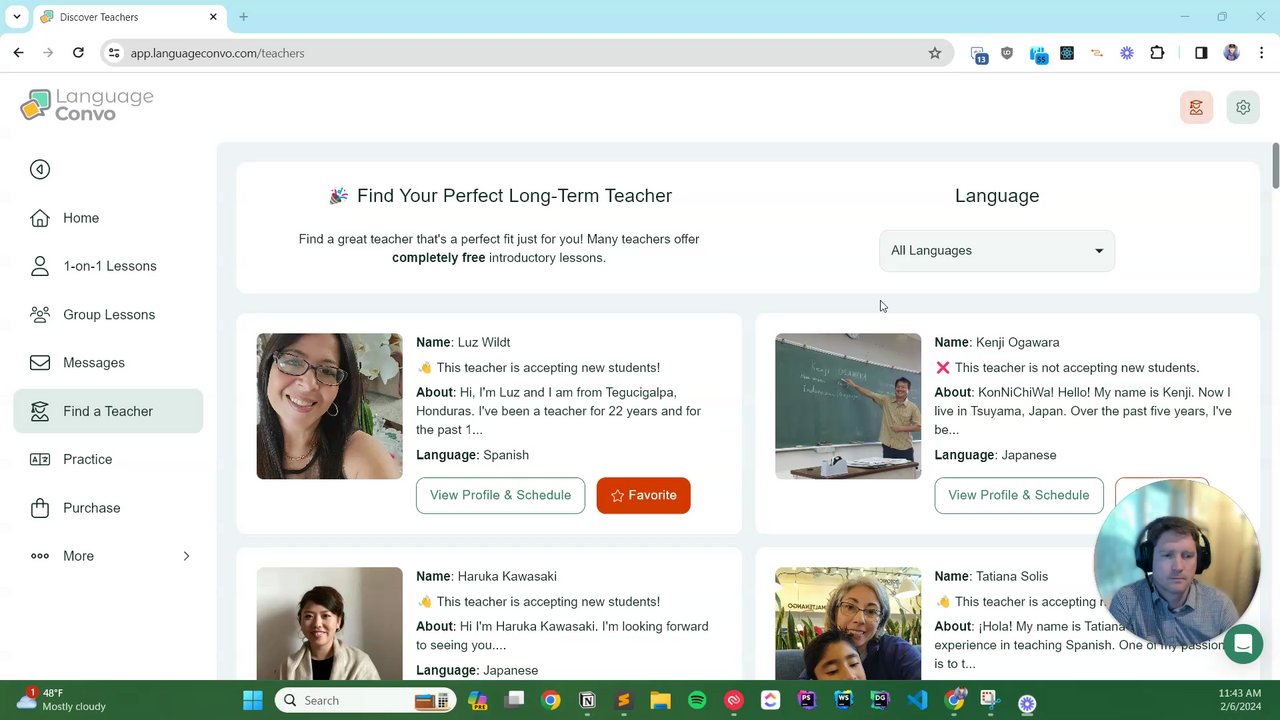The image size is (1280, 720).
Task: Click the Purchase shopping bag icon
Action: [x=40, y=508]
